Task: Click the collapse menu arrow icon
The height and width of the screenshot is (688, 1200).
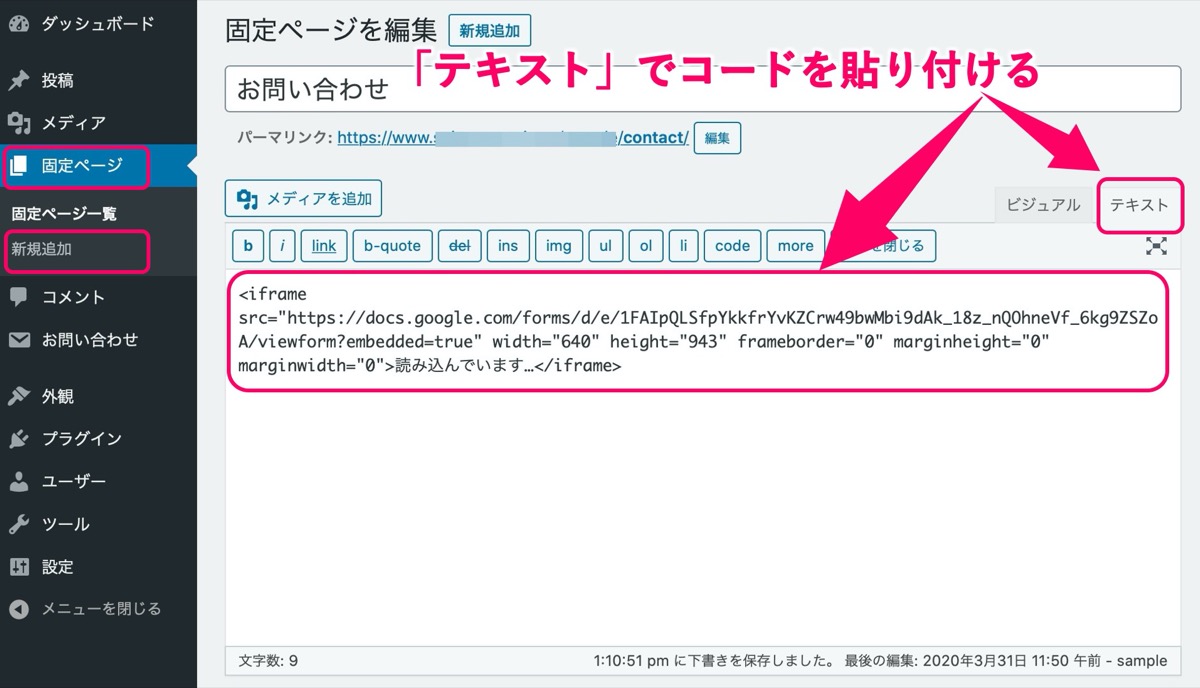Action: (19, 609)
